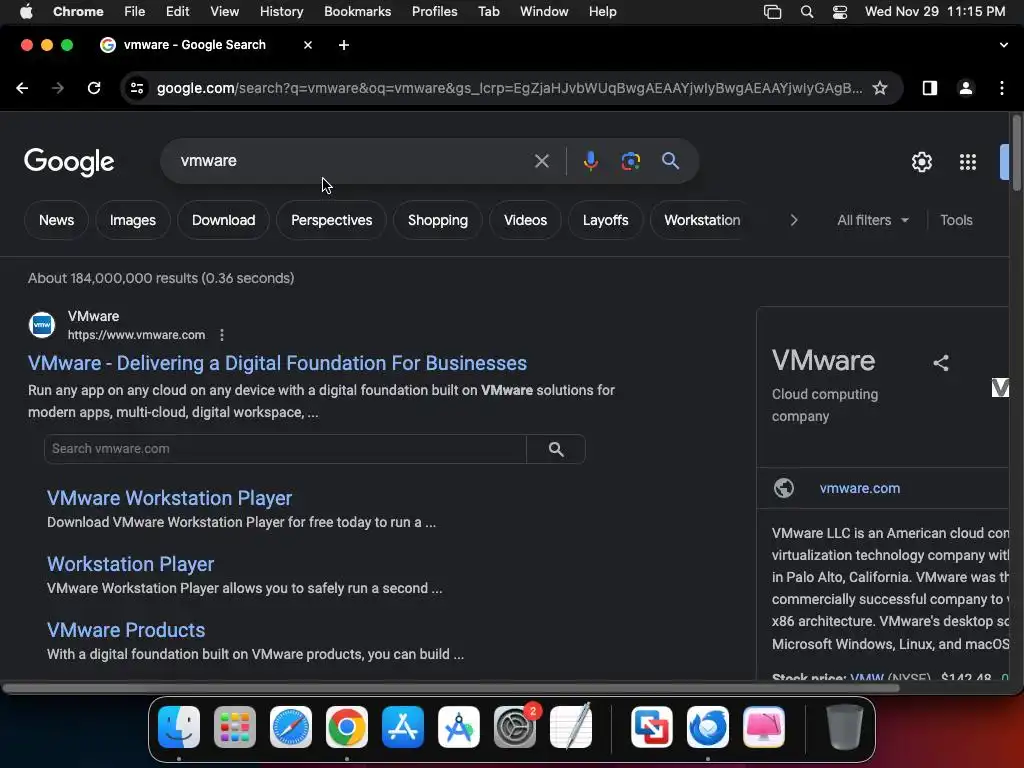Screen dimensions: 1024x768
Task: Reload the current page
Action: 94,88
